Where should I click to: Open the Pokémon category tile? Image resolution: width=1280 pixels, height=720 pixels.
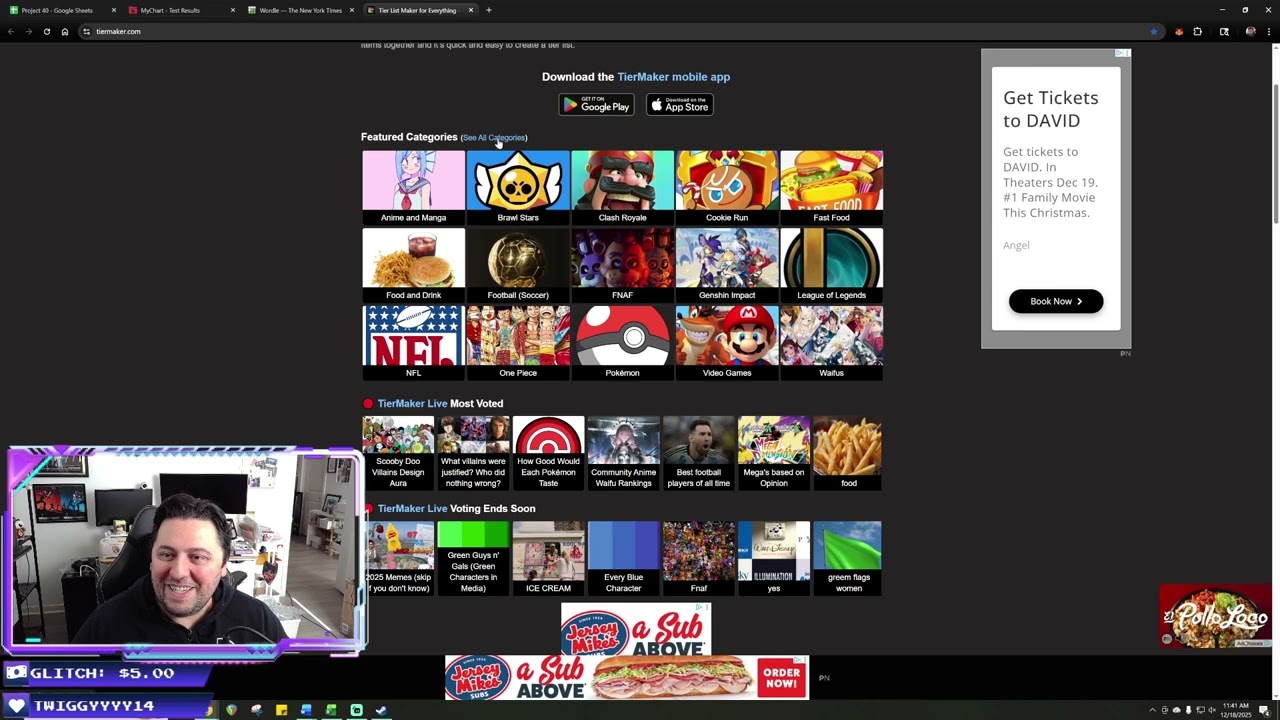(x=622, y=343)
